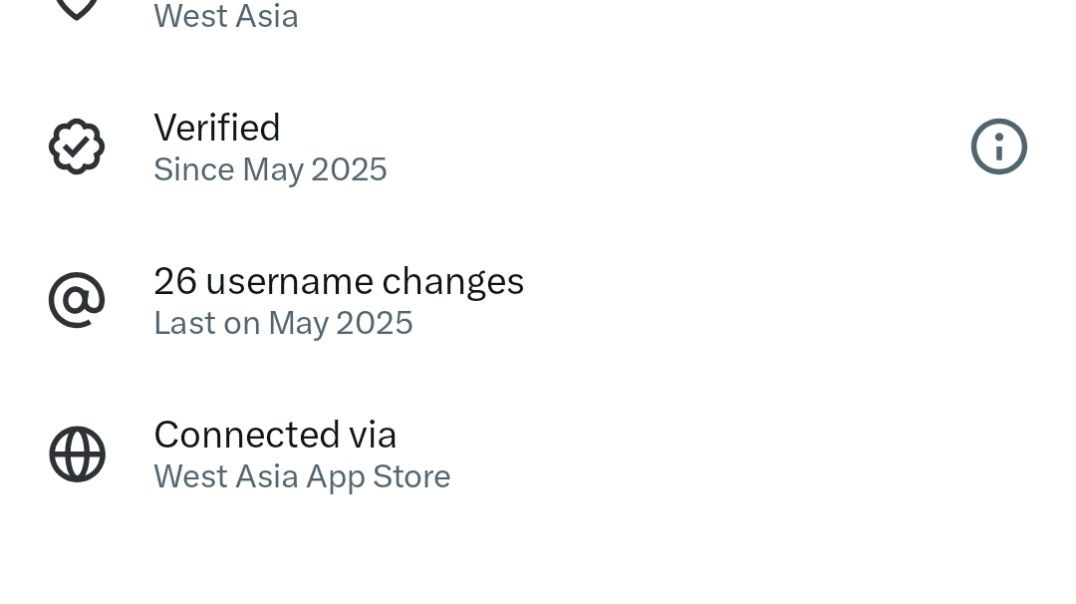Open verification details via info icon
1076x604 pixels.
tap(998, 147)
